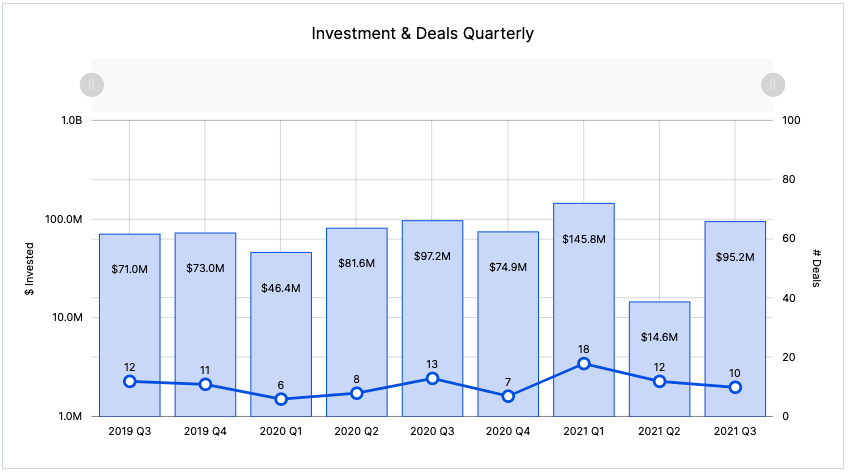Click the Investment & Deals Quarterly title
This screenshot has width=848, height=473.
point(423,33)
